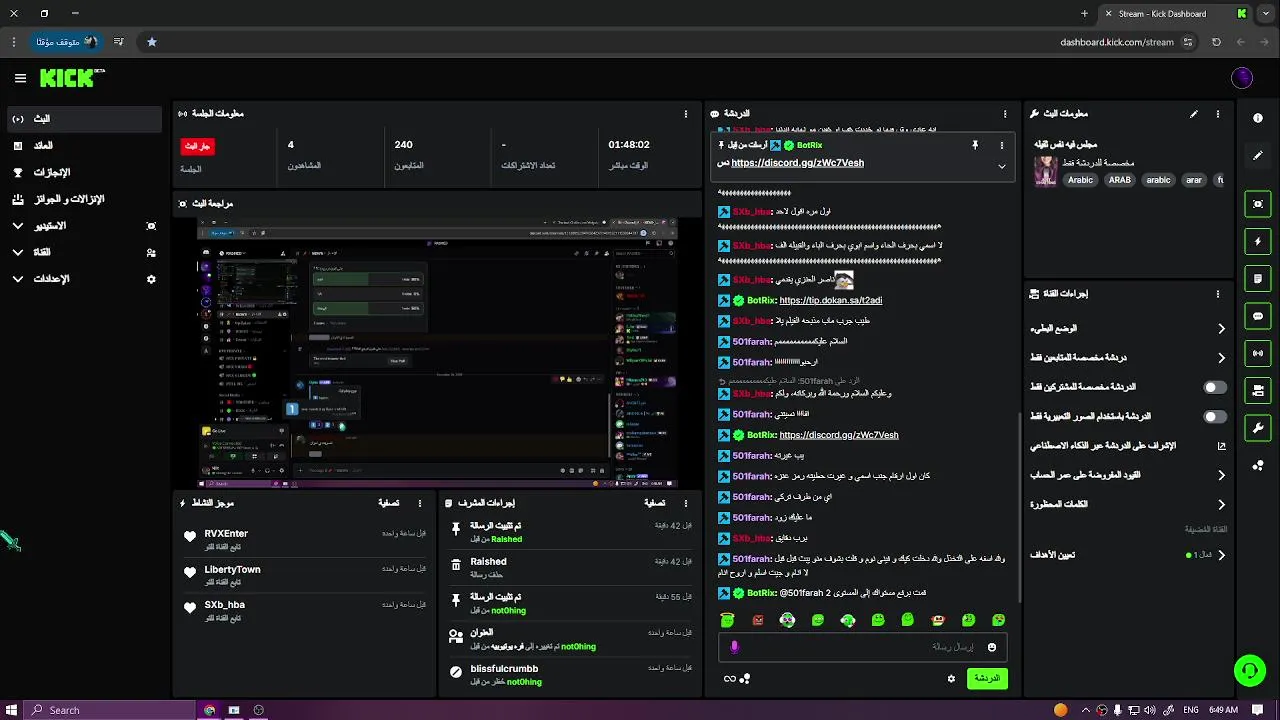The image size is (1280, 720).
Task: Open channel actions panel three-dot menu
Action: pyautogui.click(x=1217, y=294)
